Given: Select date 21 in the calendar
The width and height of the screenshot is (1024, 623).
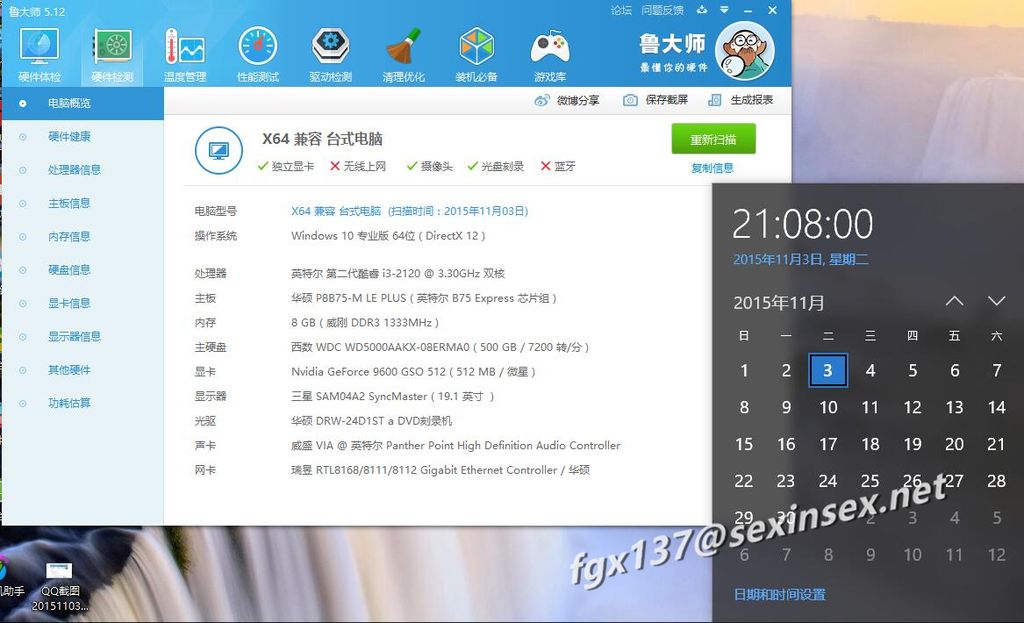Looking at the screenshot, I should click(997, 444).
